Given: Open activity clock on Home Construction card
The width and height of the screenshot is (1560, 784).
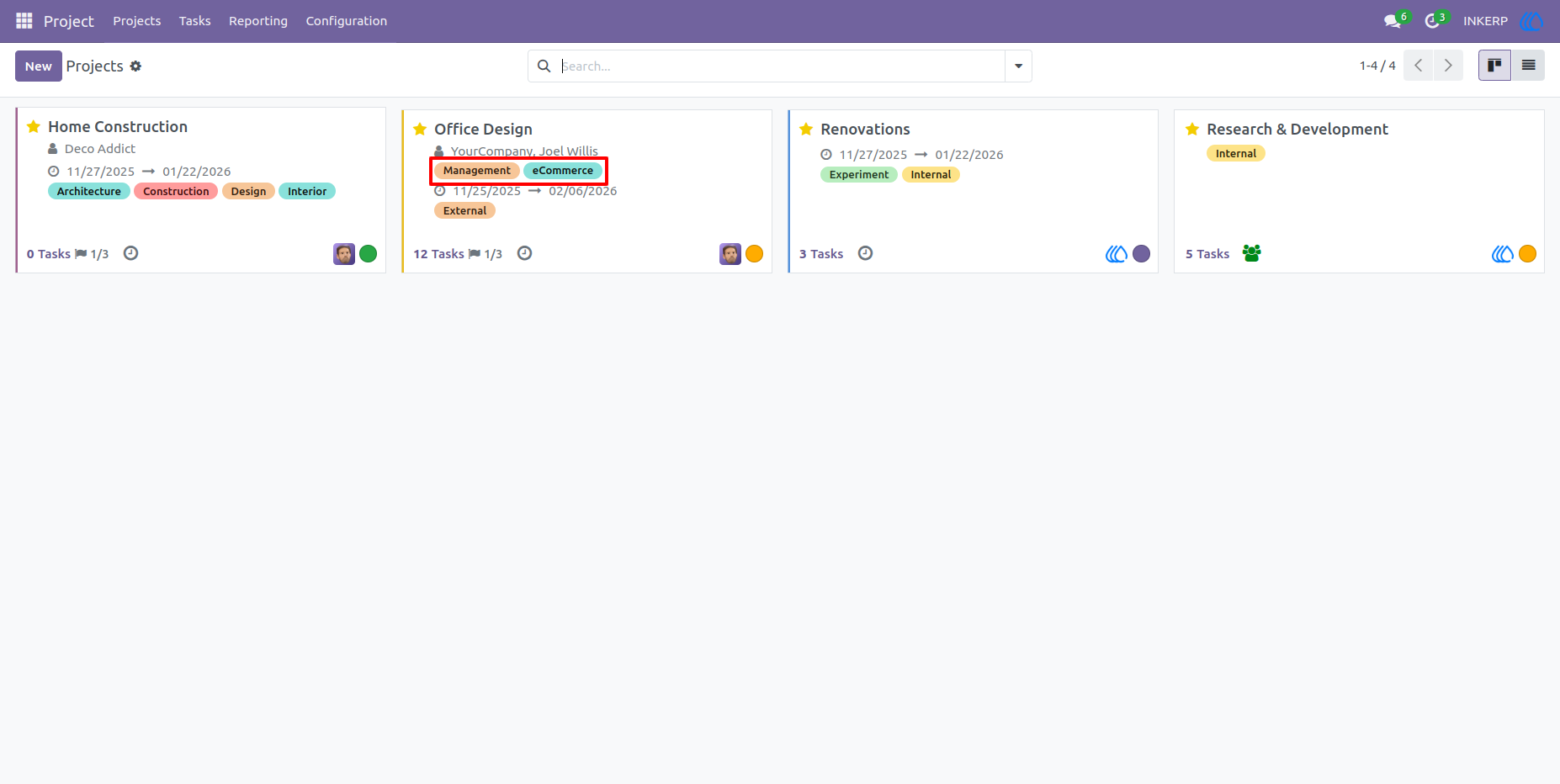Looking at the screenshot, I should tap(130, 253).
